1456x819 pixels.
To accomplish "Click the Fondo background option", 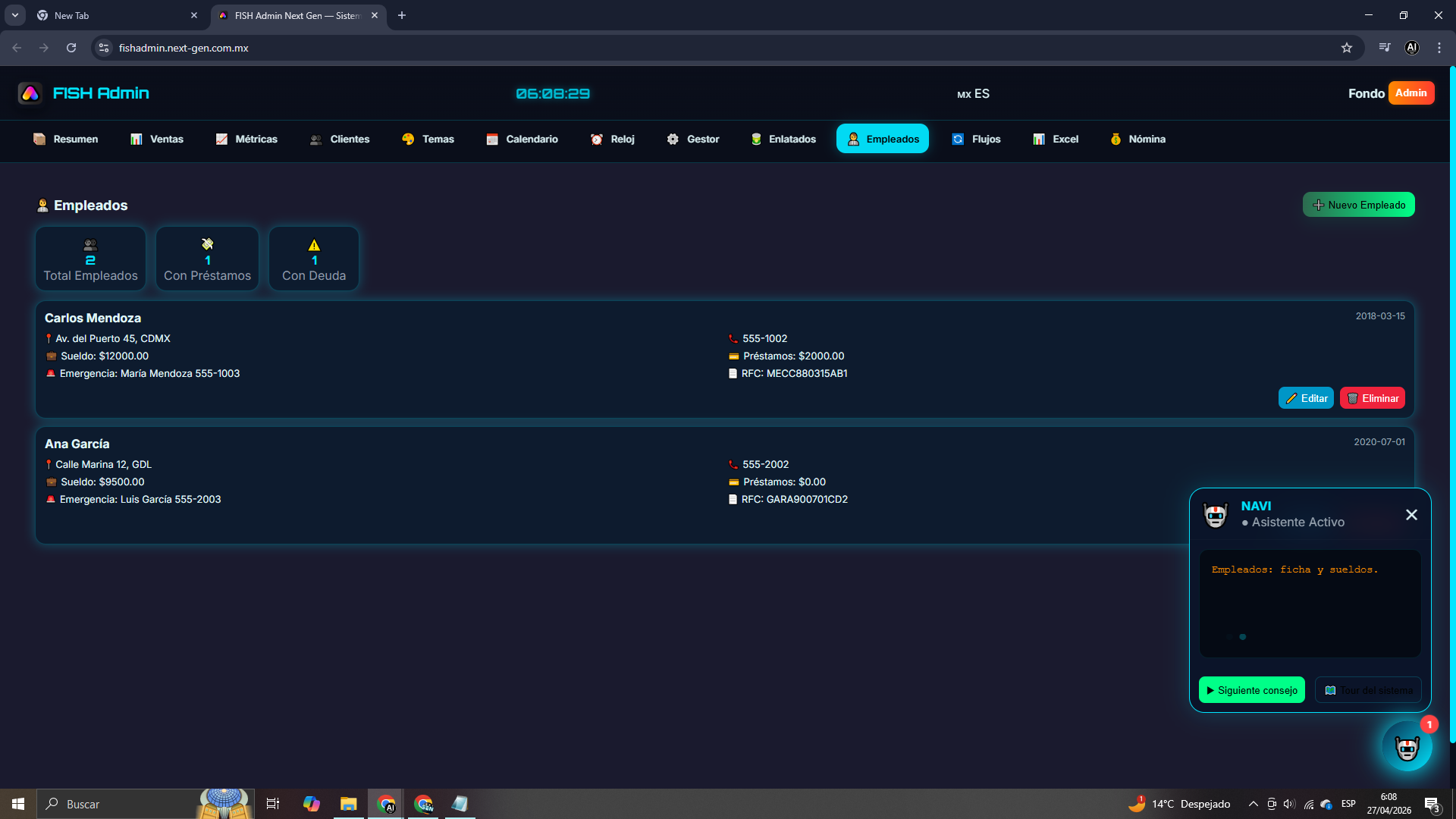I will 1366,93.
